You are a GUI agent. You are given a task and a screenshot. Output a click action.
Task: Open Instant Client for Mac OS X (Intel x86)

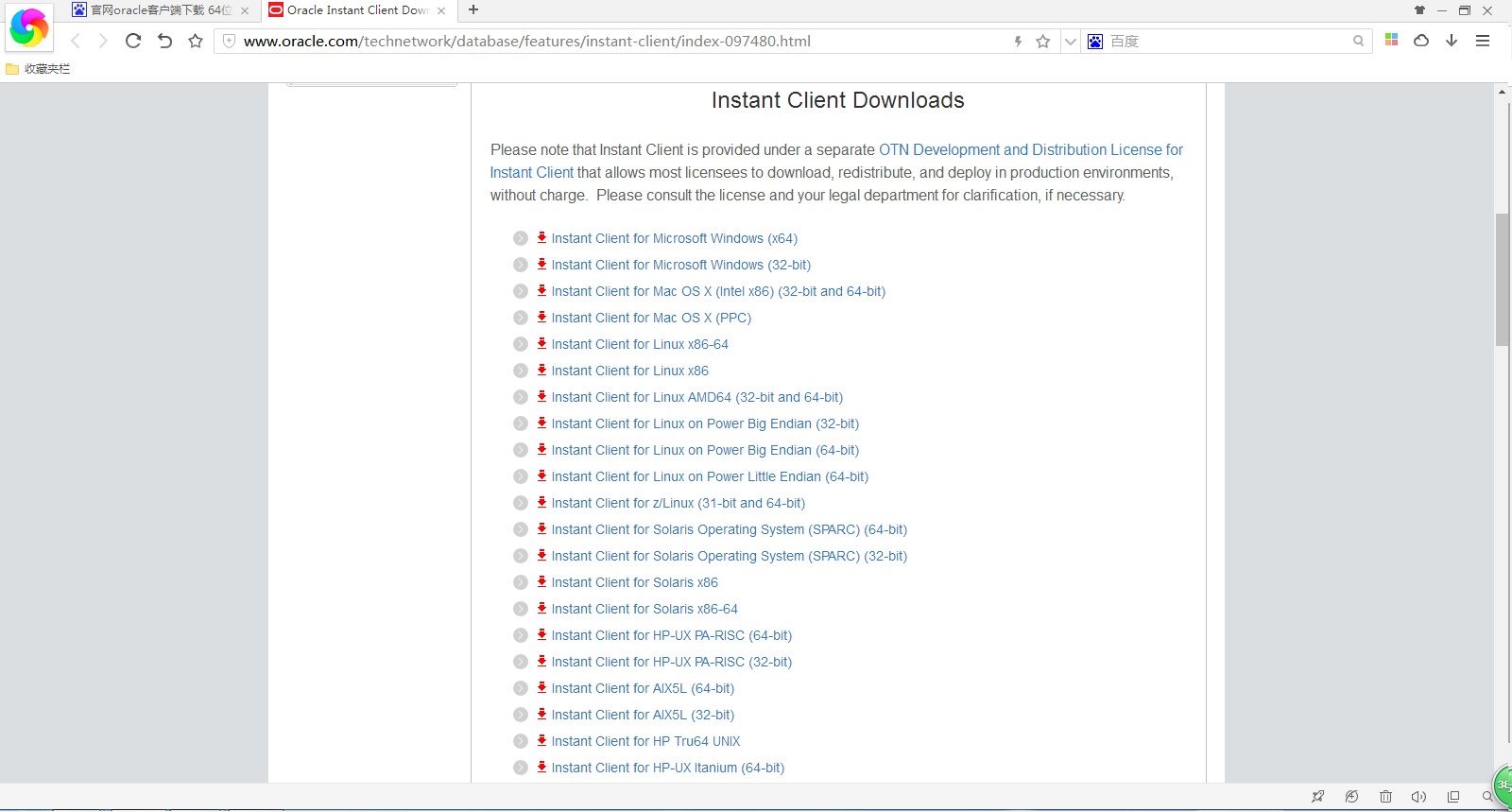coord(718,291)
